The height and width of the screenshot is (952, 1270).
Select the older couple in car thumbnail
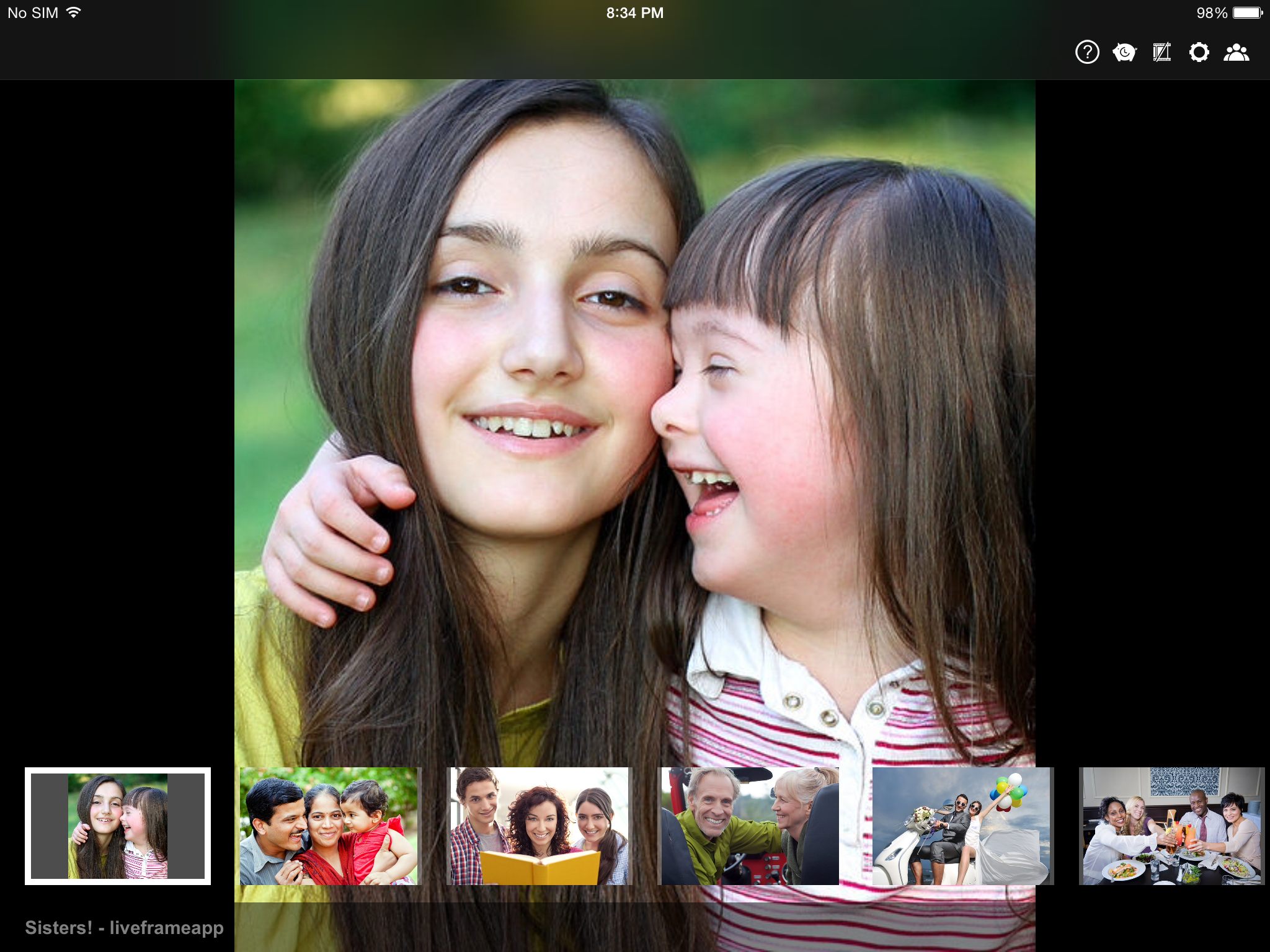[750, 826]
